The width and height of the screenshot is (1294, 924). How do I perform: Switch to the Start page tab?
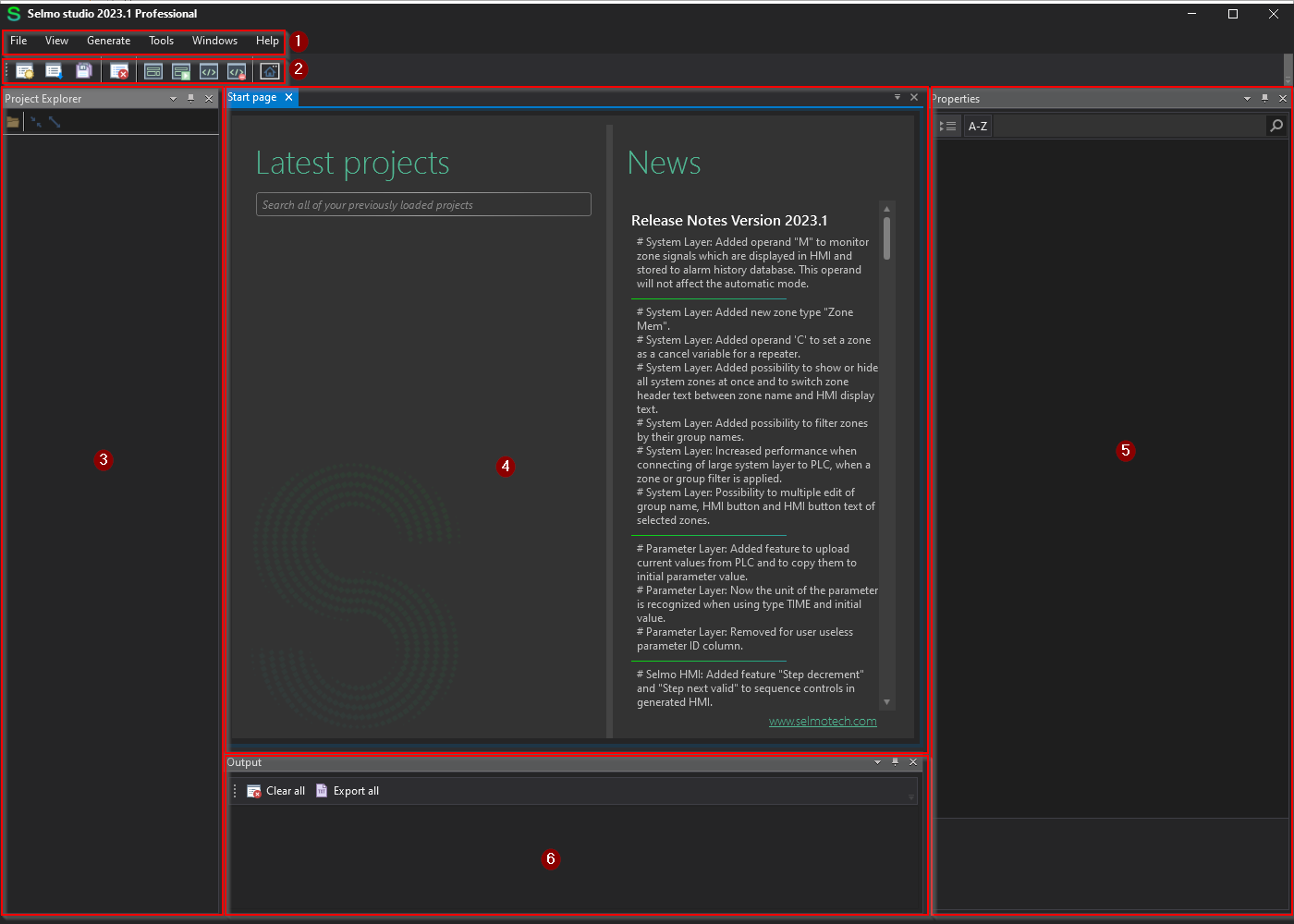[252, 97]
